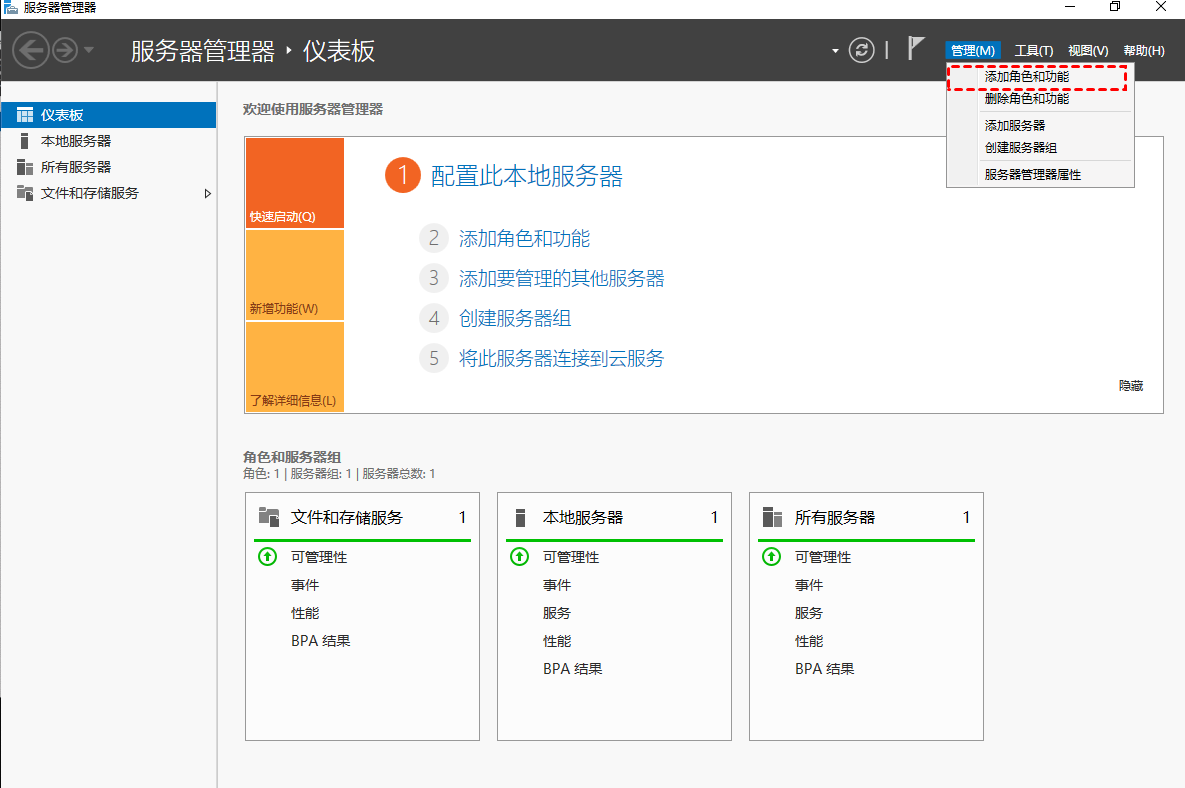The image size is (1185, 788).
Task: Click the back navigation arrow icon
Action: point(31,50)
